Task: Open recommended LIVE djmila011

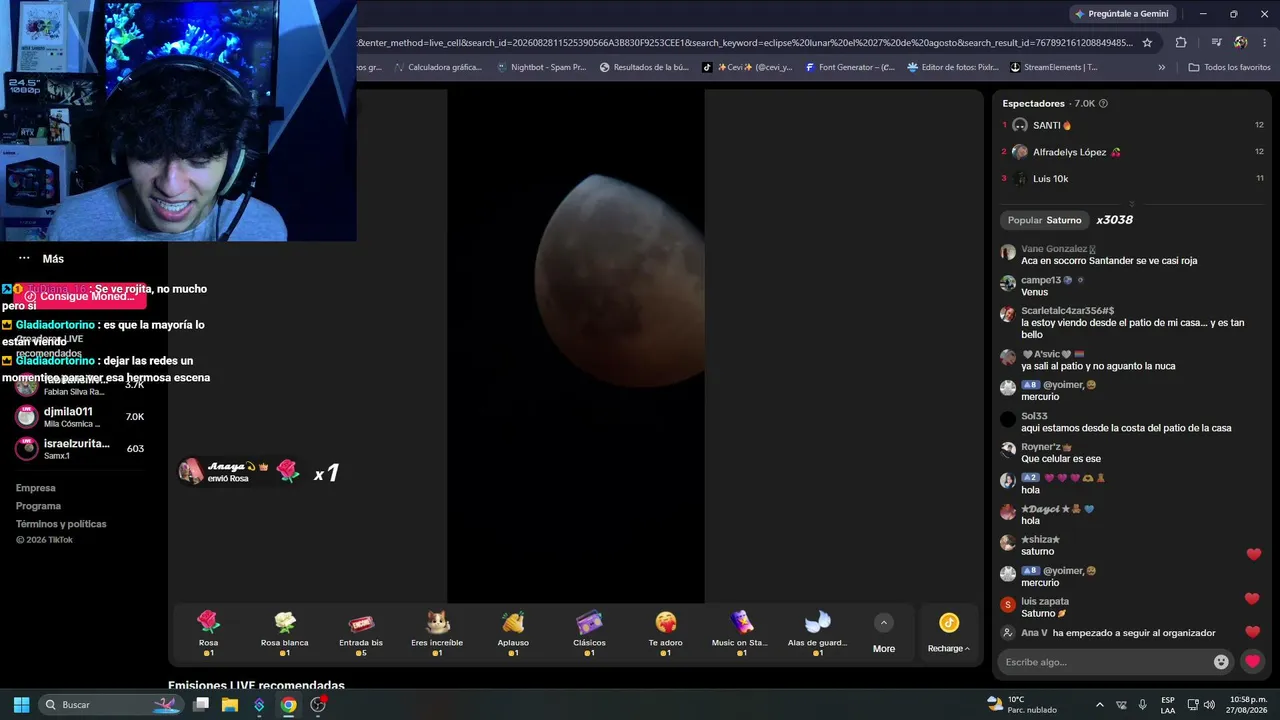Action: point(79,417)
